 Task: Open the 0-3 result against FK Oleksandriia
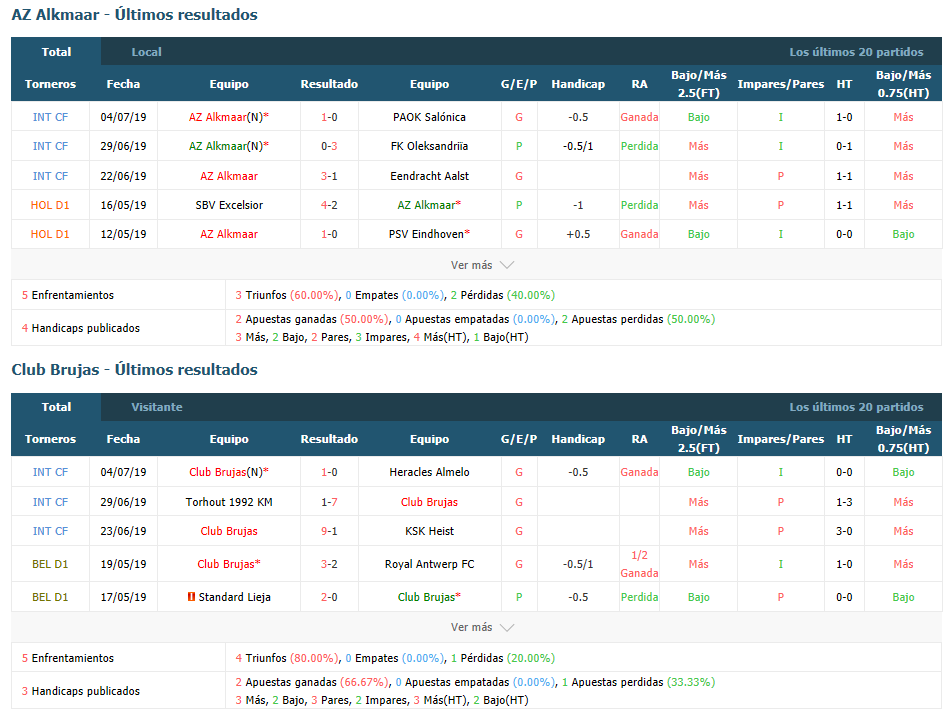click(x=329, y=146)
